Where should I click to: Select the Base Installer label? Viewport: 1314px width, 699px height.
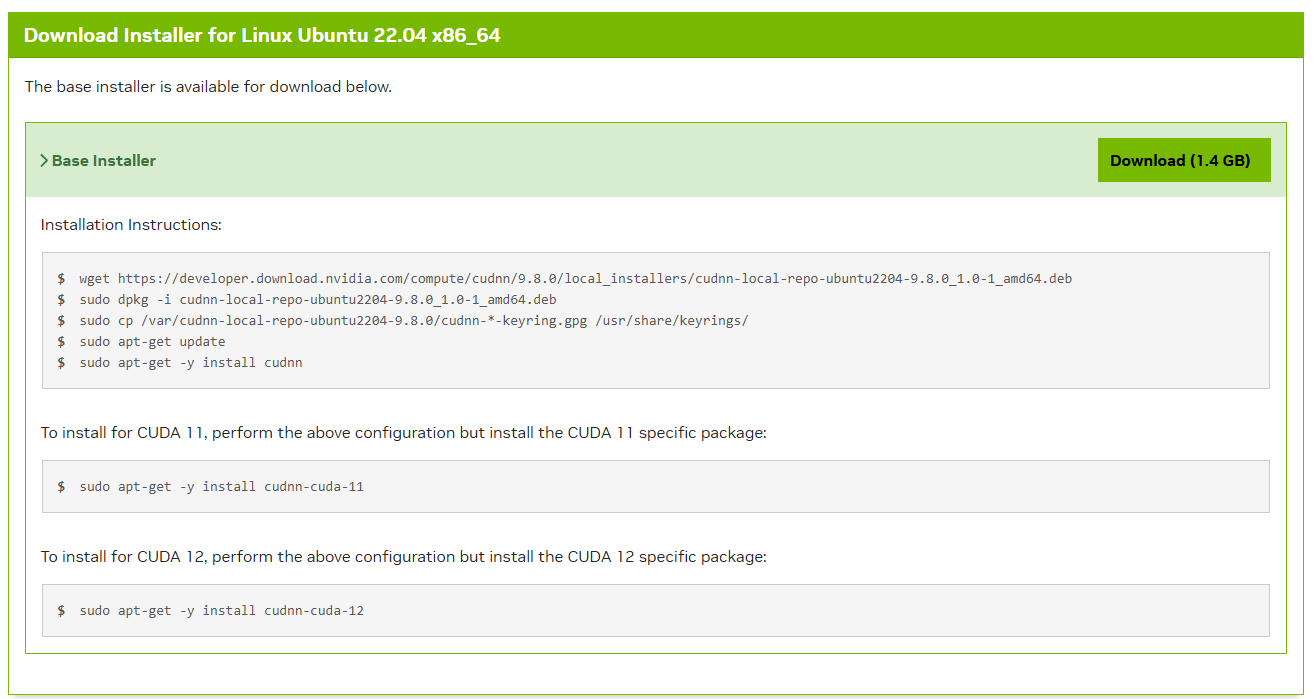click(104, 160)
